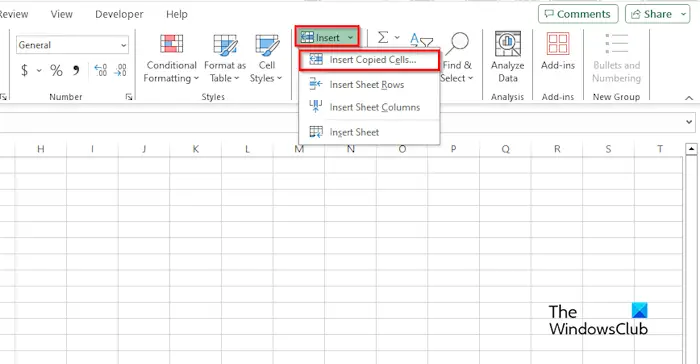
Task: Switch to the Developer tab
Action: point(119,14)
